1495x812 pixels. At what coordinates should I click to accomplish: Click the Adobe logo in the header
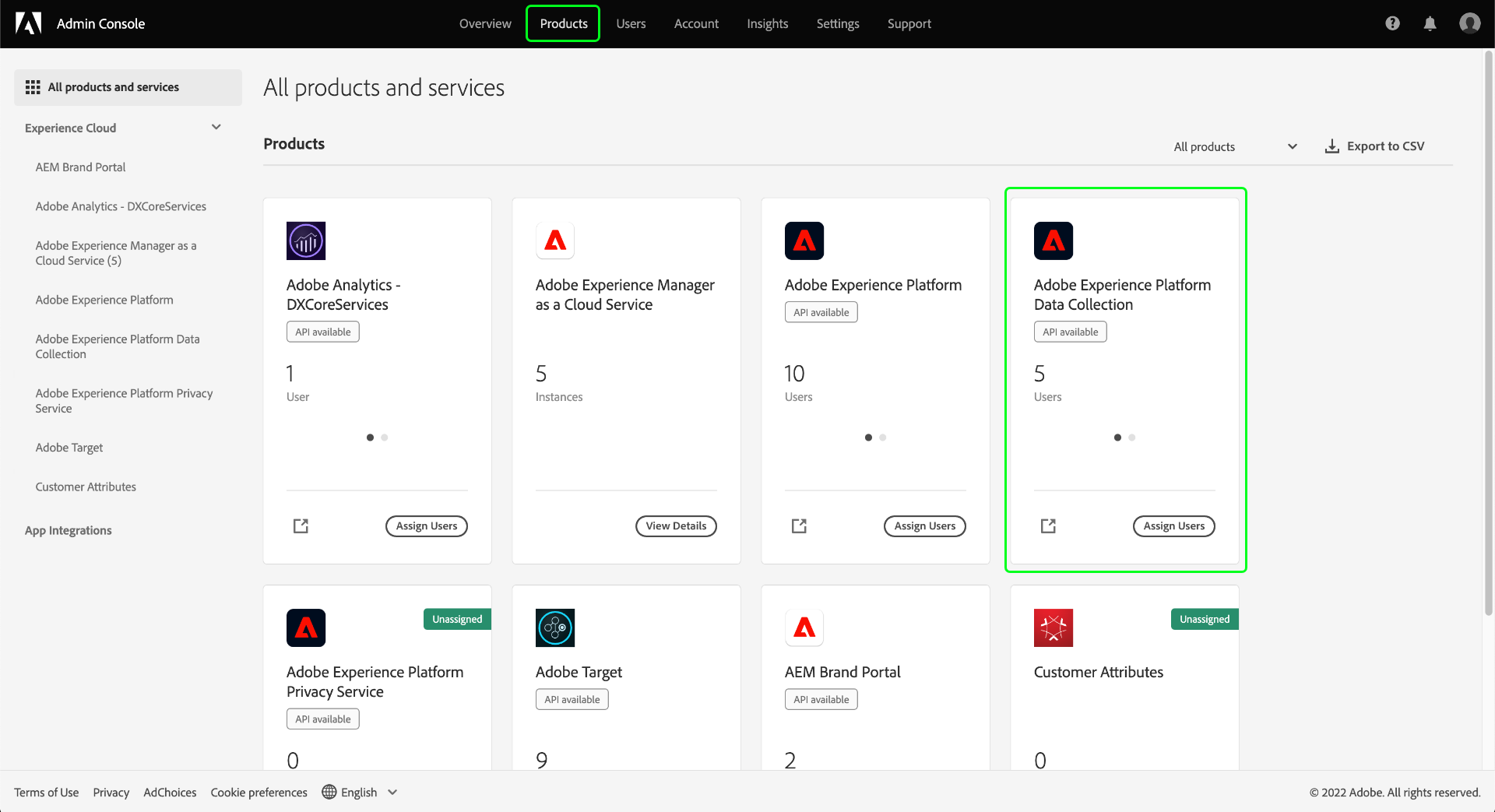coord(29,23)
